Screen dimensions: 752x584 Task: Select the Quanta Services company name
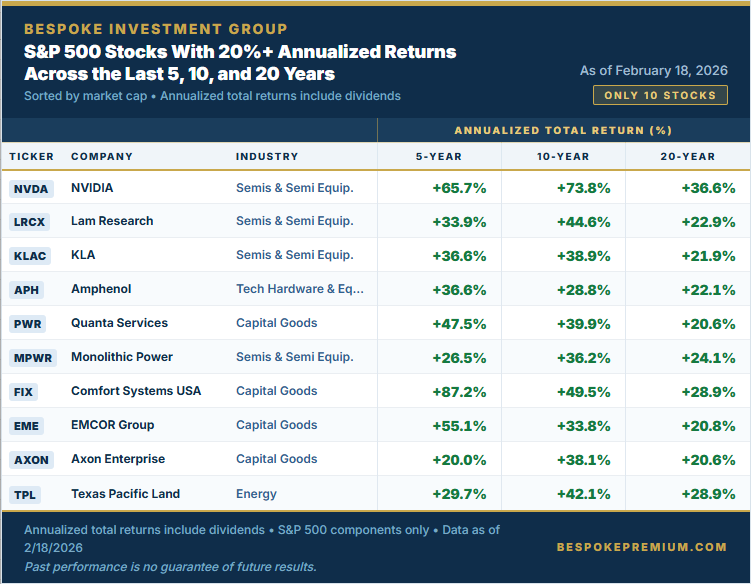tap(119, 323)
